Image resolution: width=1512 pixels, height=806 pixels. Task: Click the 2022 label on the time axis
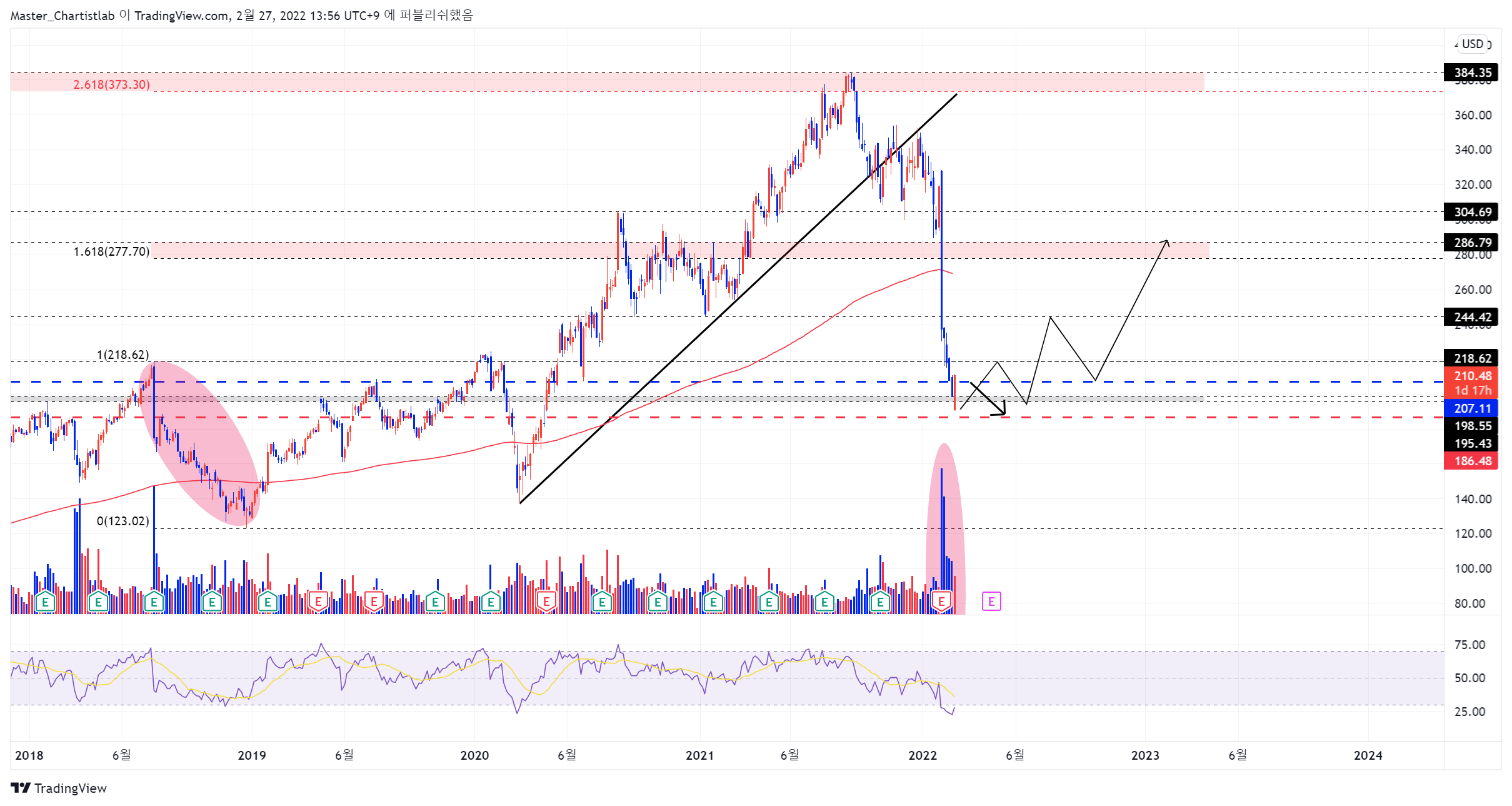923,755
